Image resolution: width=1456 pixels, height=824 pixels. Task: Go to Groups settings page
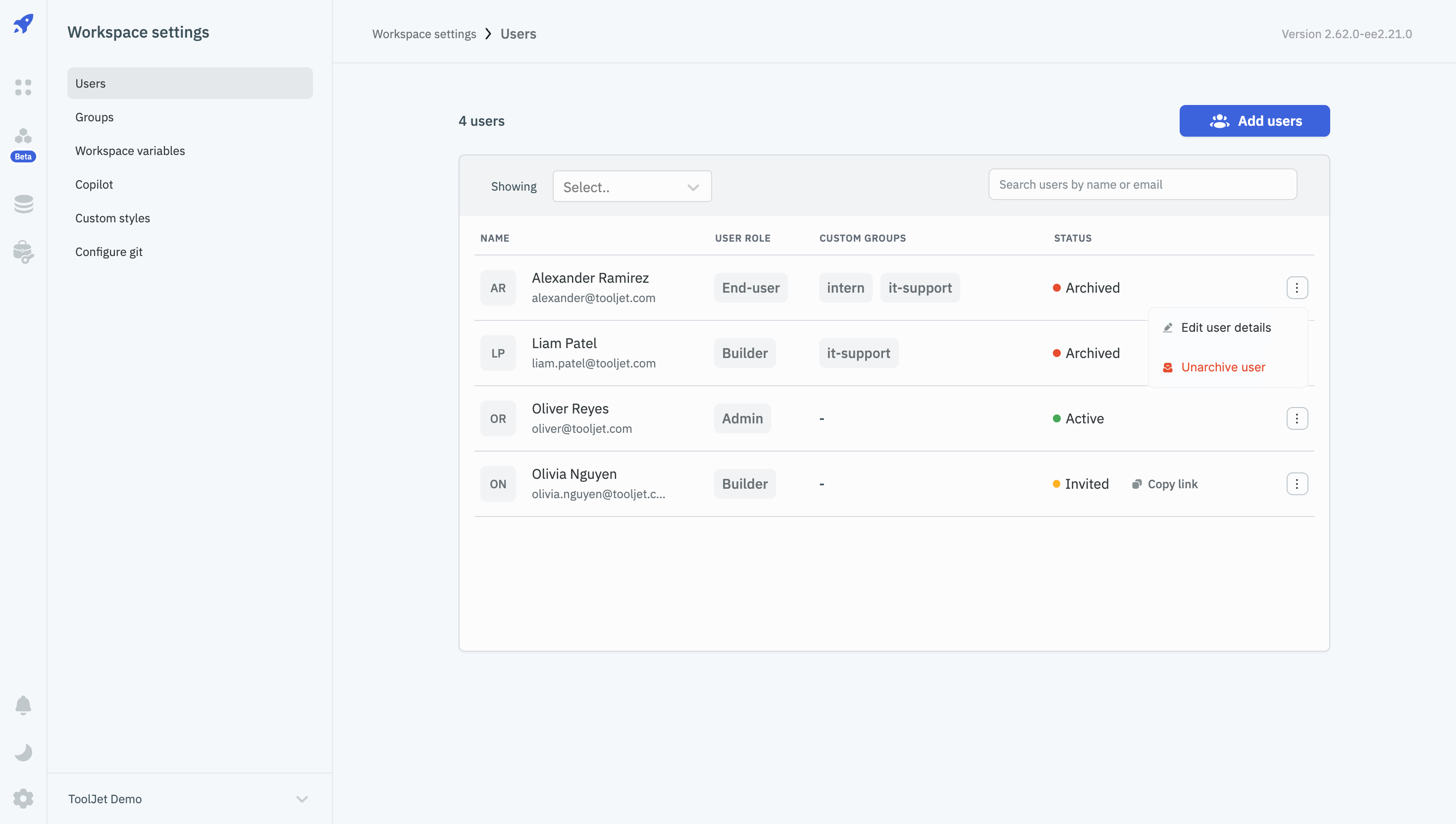(94, 117)
